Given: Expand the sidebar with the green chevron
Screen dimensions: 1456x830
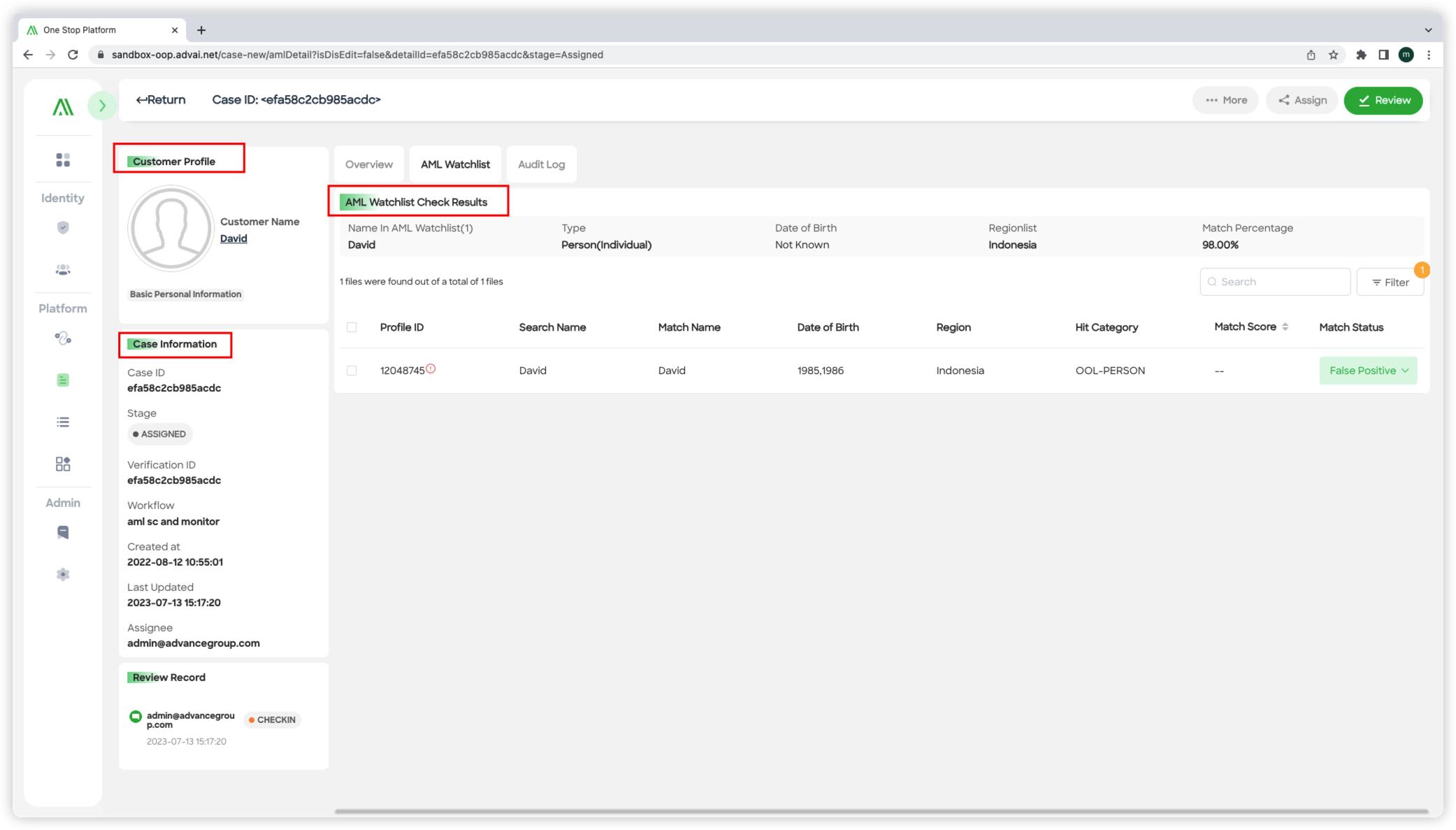Looking at the screenshot, I should point(102,106).
